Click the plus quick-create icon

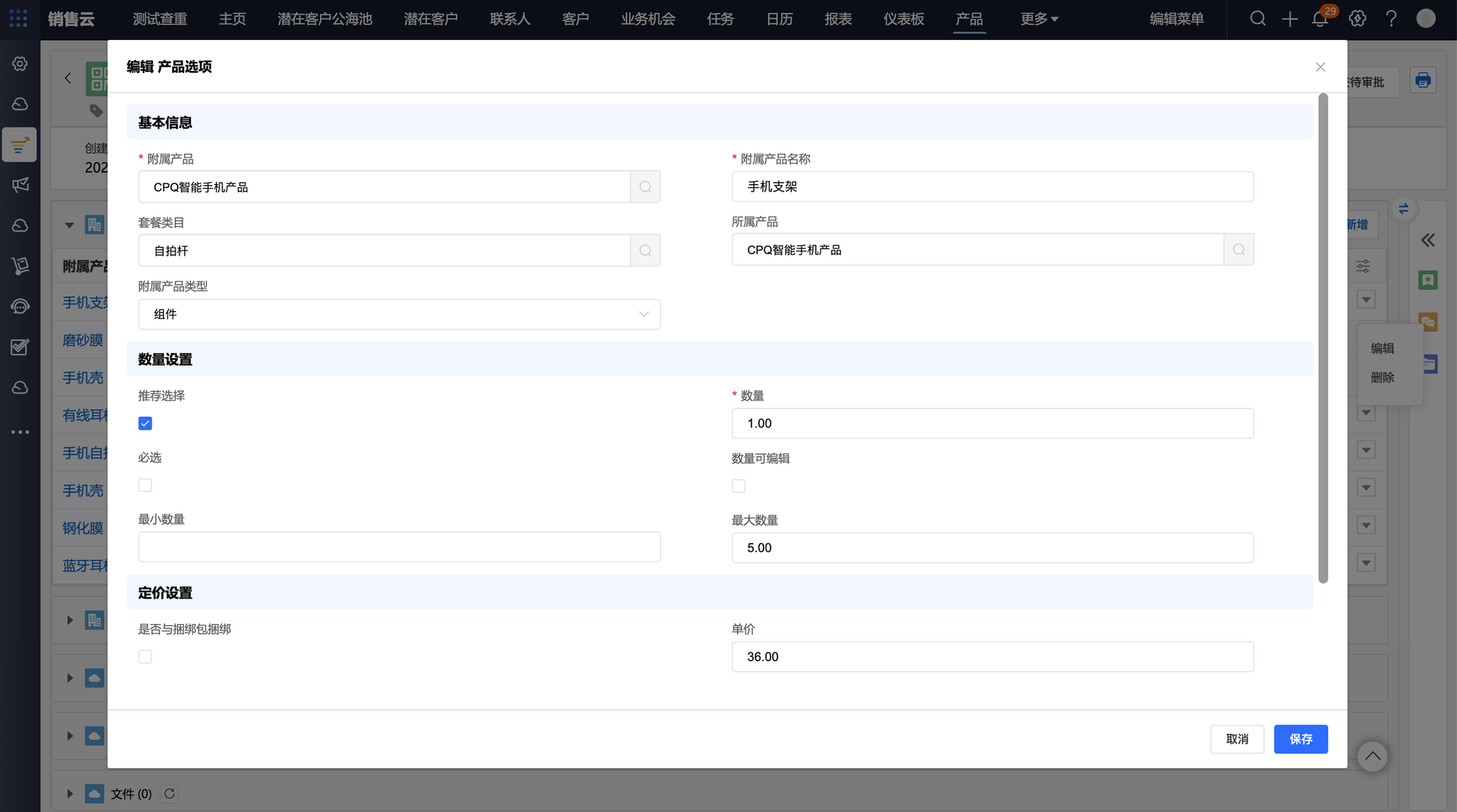pos(1289,19)
